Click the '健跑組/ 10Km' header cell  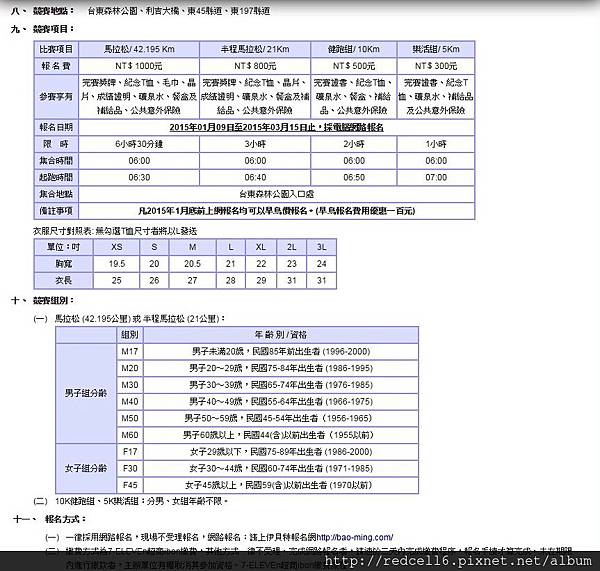click(354, 49)
